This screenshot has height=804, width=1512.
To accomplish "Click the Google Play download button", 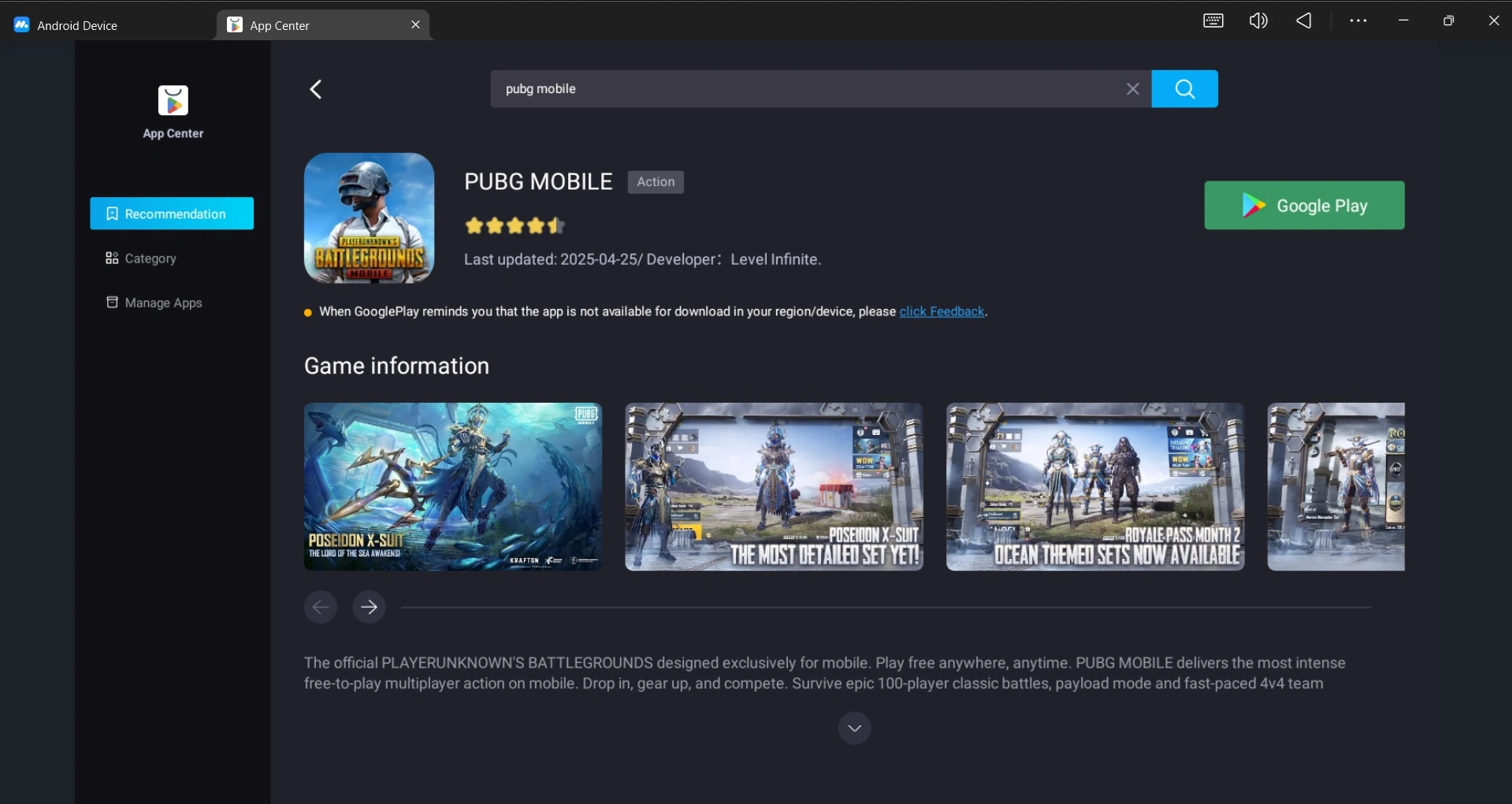I will coord(1304,205).
